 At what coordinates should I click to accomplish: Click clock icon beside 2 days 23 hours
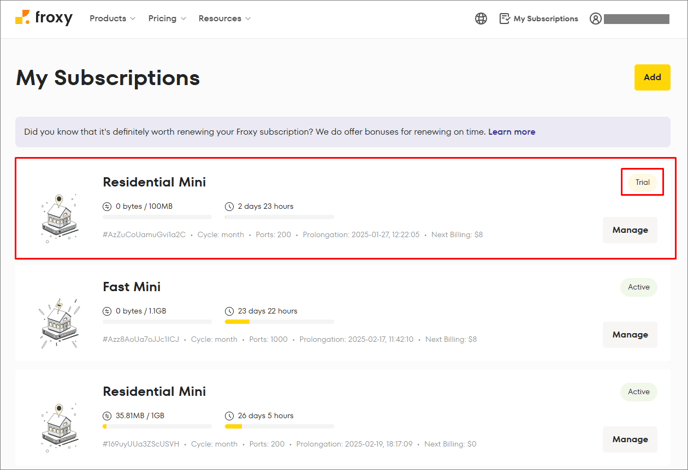pyautogui.click(x=229, y=206)
